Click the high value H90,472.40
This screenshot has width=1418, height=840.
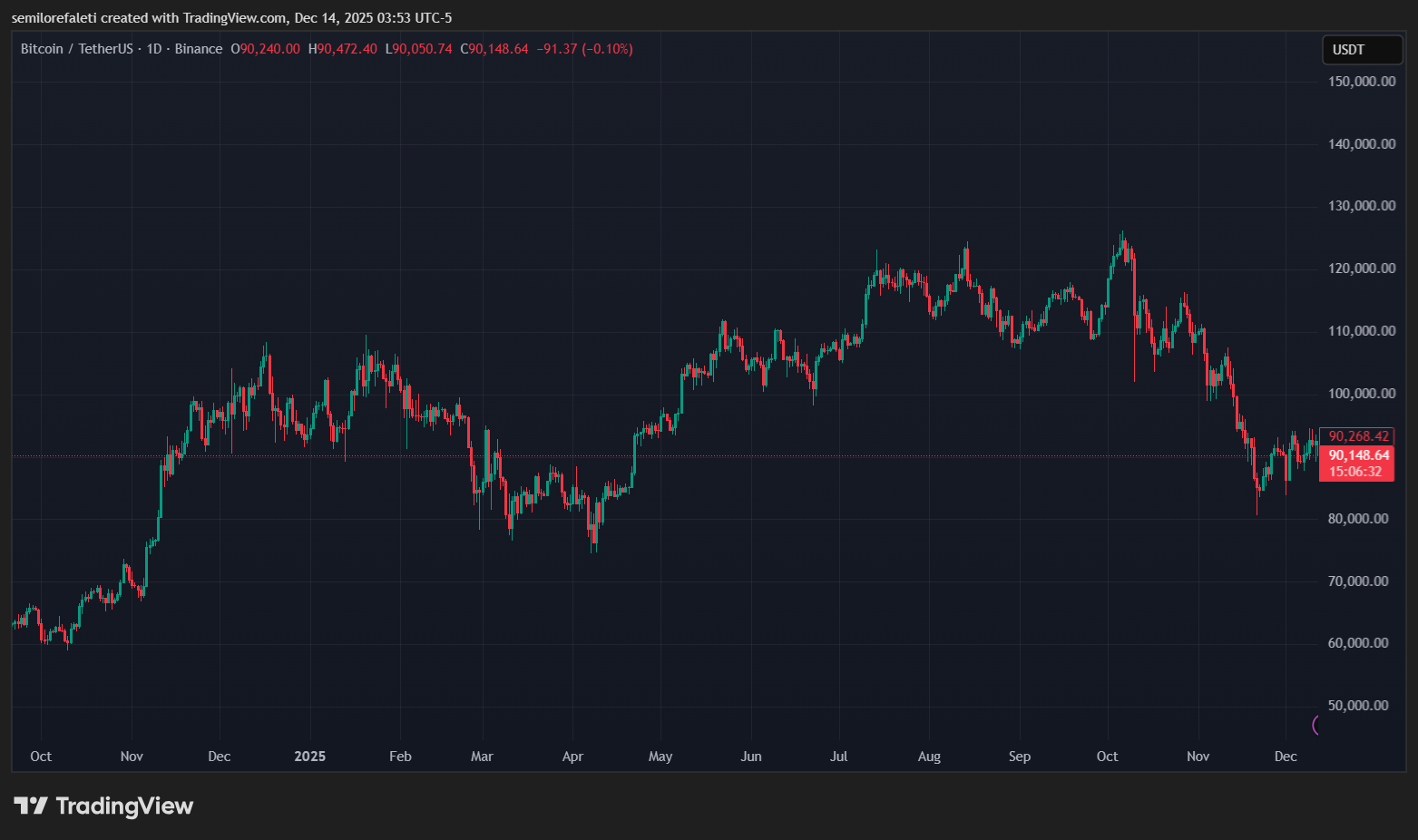[344, 48]
